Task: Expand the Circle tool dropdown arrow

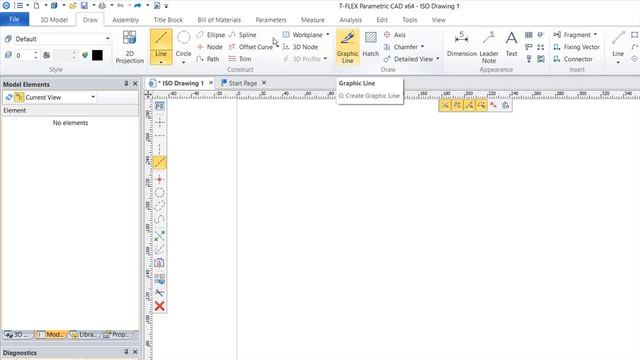Action: coord(183,62)
